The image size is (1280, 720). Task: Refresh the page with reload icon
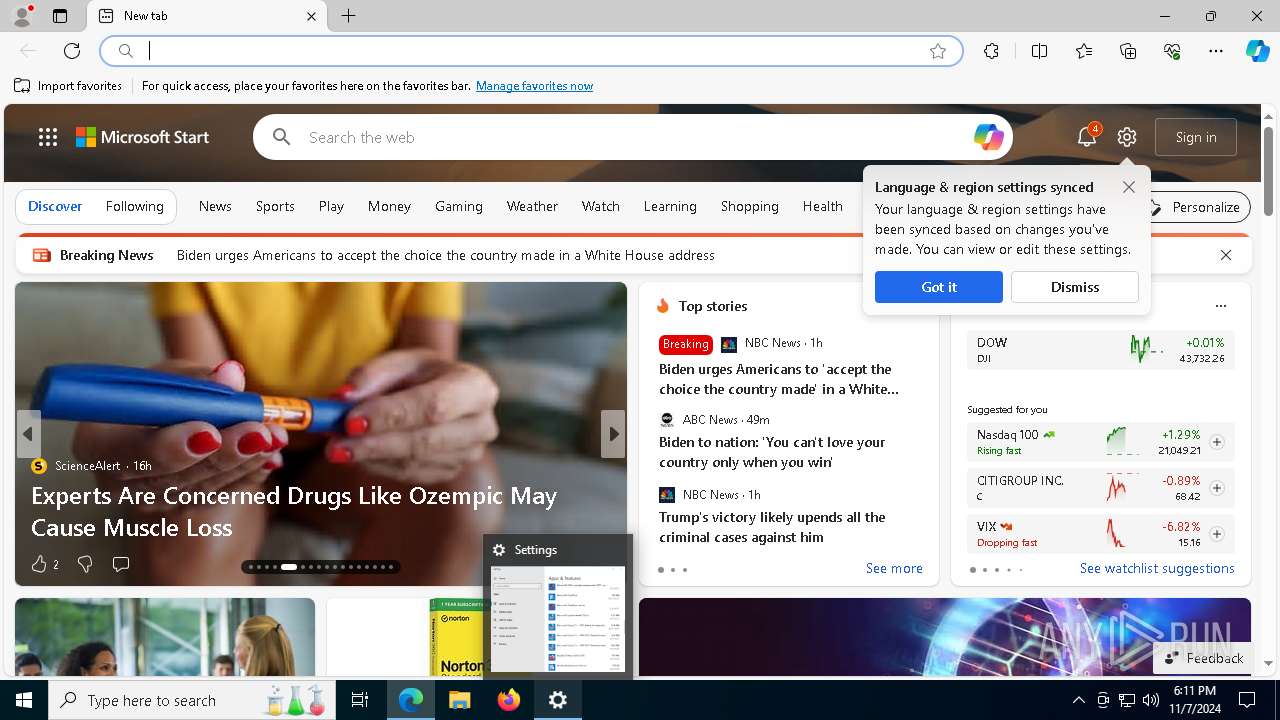72,51
